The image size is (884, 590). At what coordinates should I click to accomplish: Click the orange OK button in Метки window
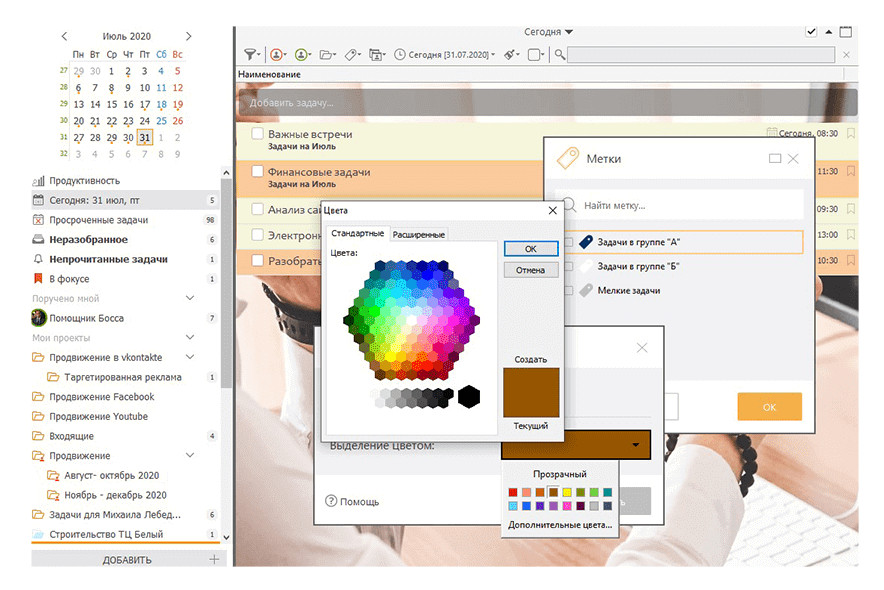(770, 407)
